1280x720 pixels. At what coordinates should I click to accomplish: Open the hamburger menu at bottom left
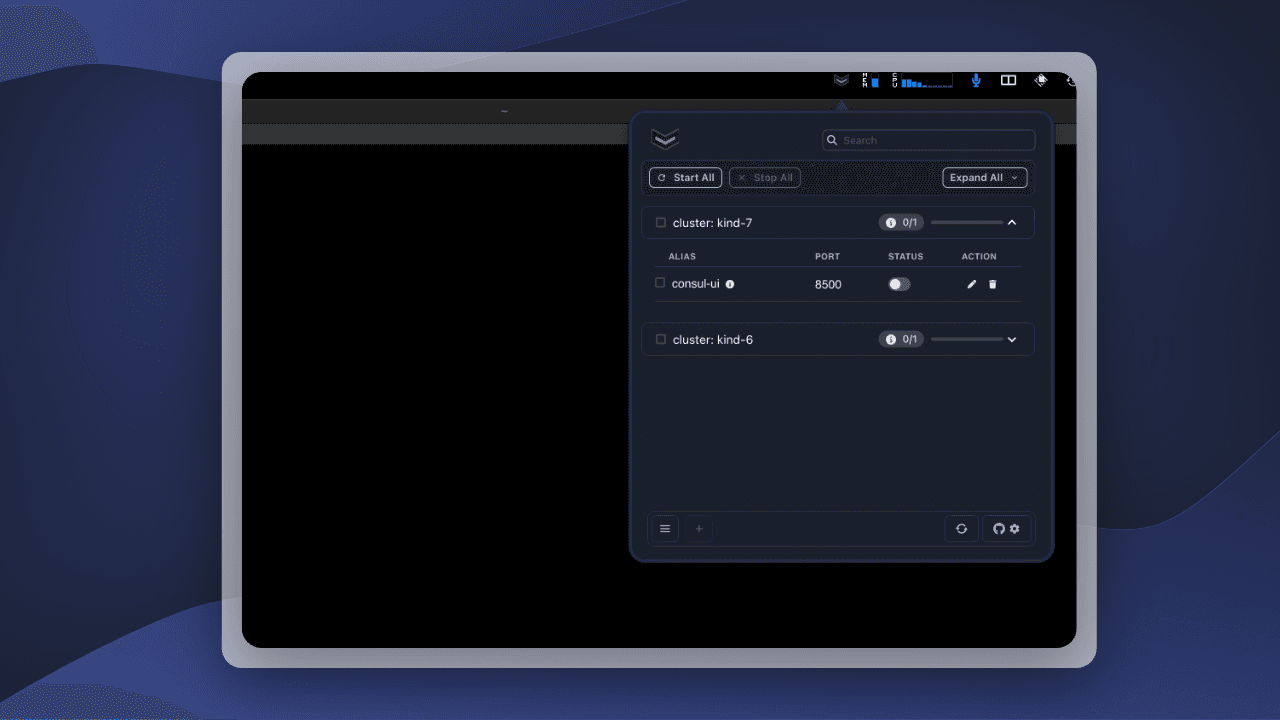[665, 528]
